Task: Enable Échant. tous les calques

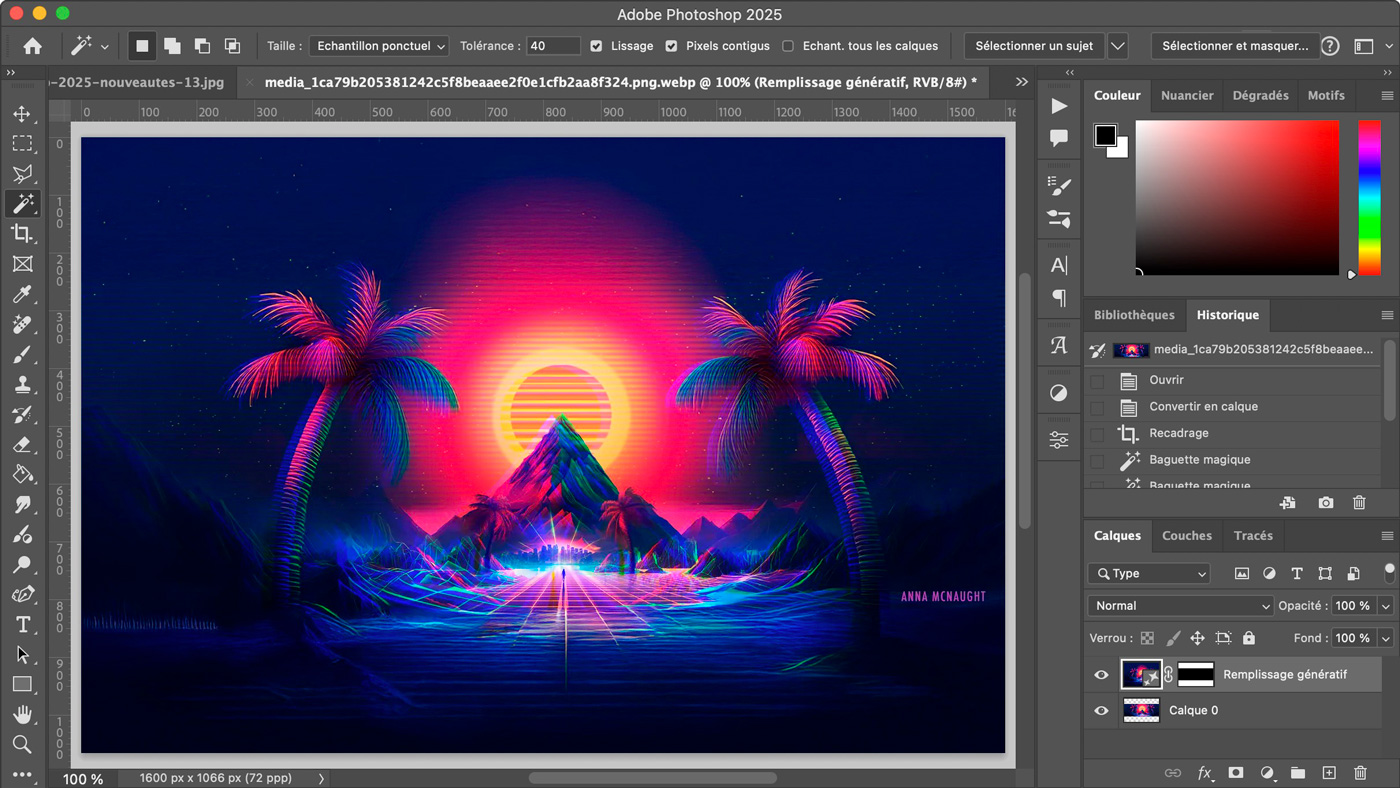Action: coord(787,46)
